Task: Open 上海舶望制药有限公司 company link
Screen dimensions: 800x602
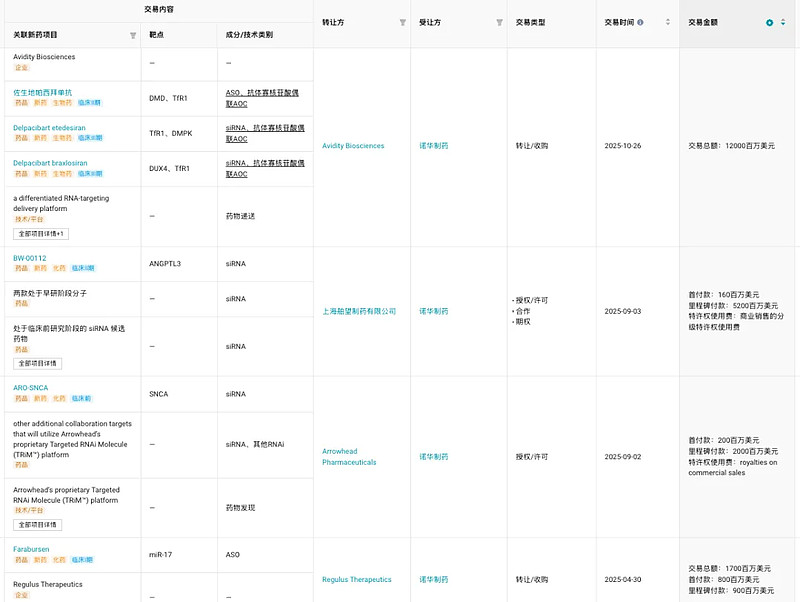Action: (x=359, y=311)
